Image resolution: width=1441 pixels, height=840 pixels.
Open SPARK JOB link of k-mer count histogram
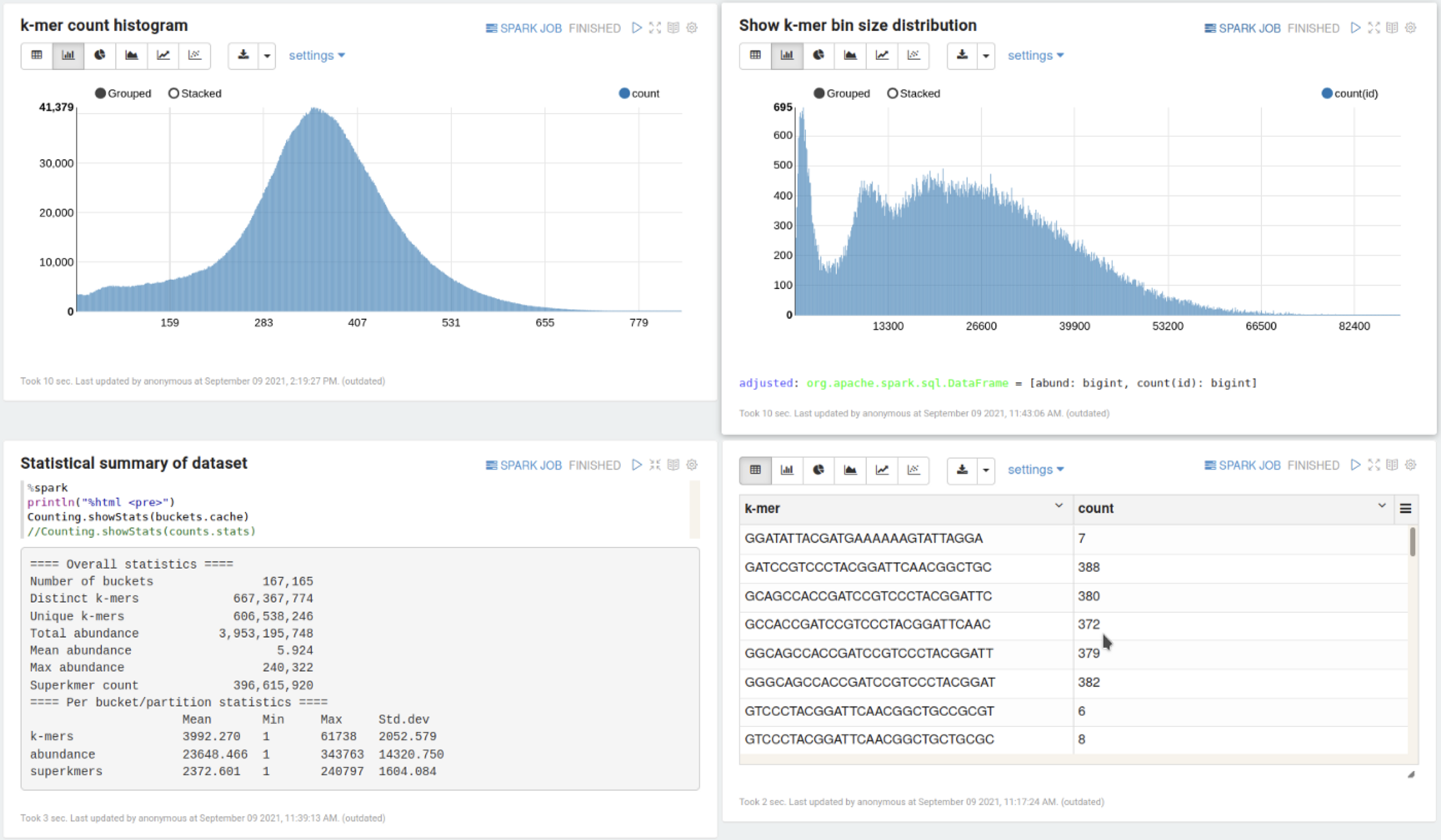523,28
